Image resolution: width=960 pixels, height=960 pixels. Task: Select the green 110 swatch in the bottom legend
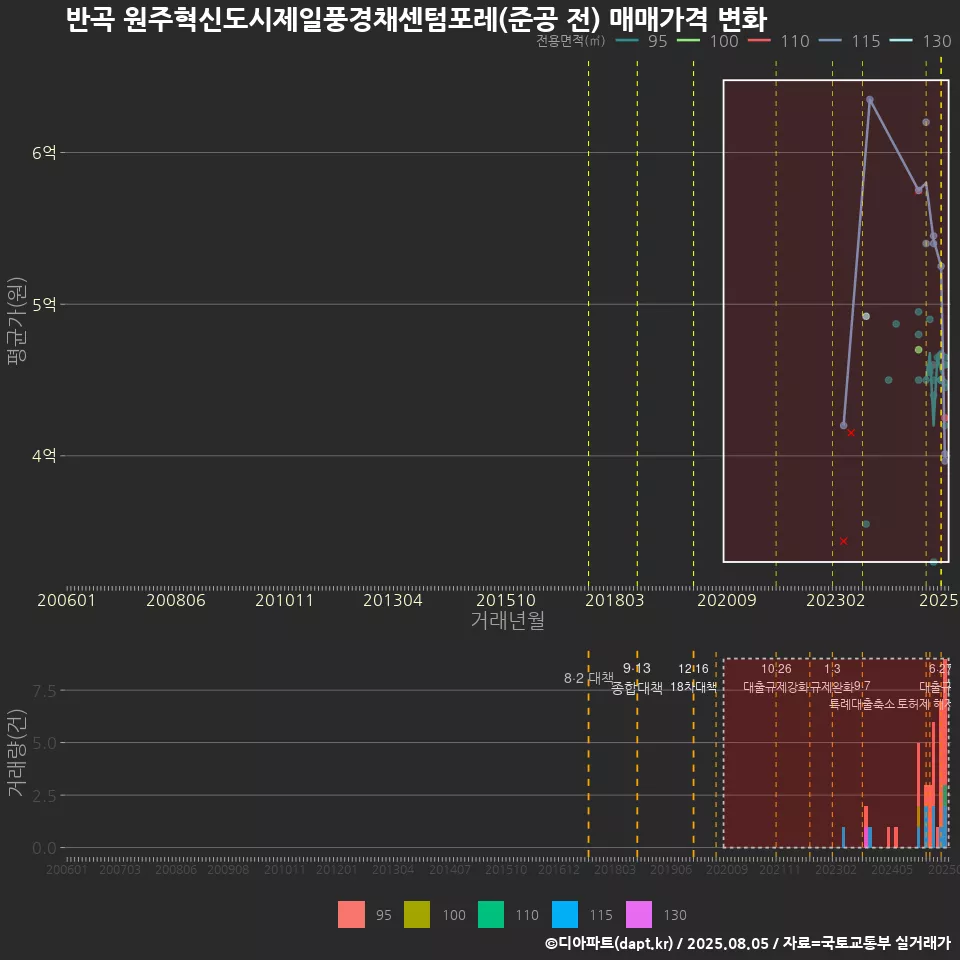pos(491,915)
